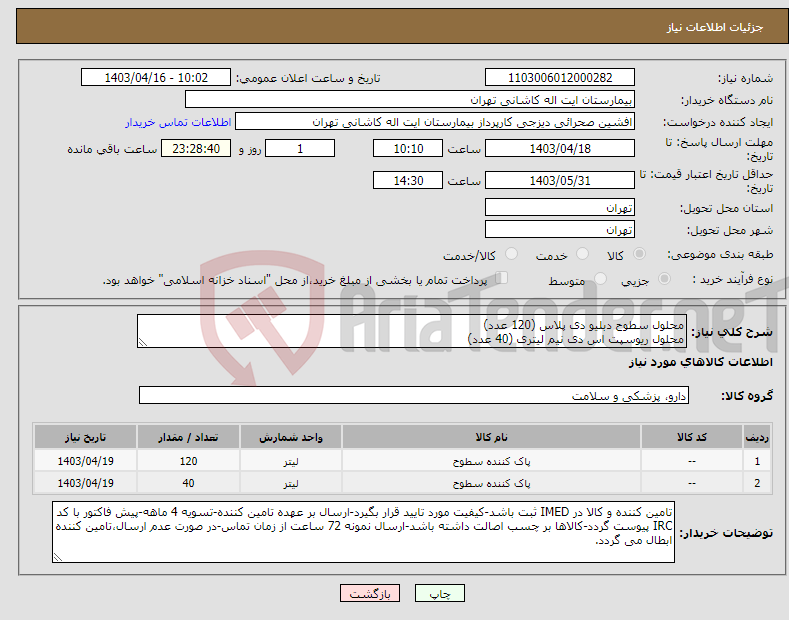Click the request creator name field
Viewport: 789px width, 620px height.
coord(435,122)
